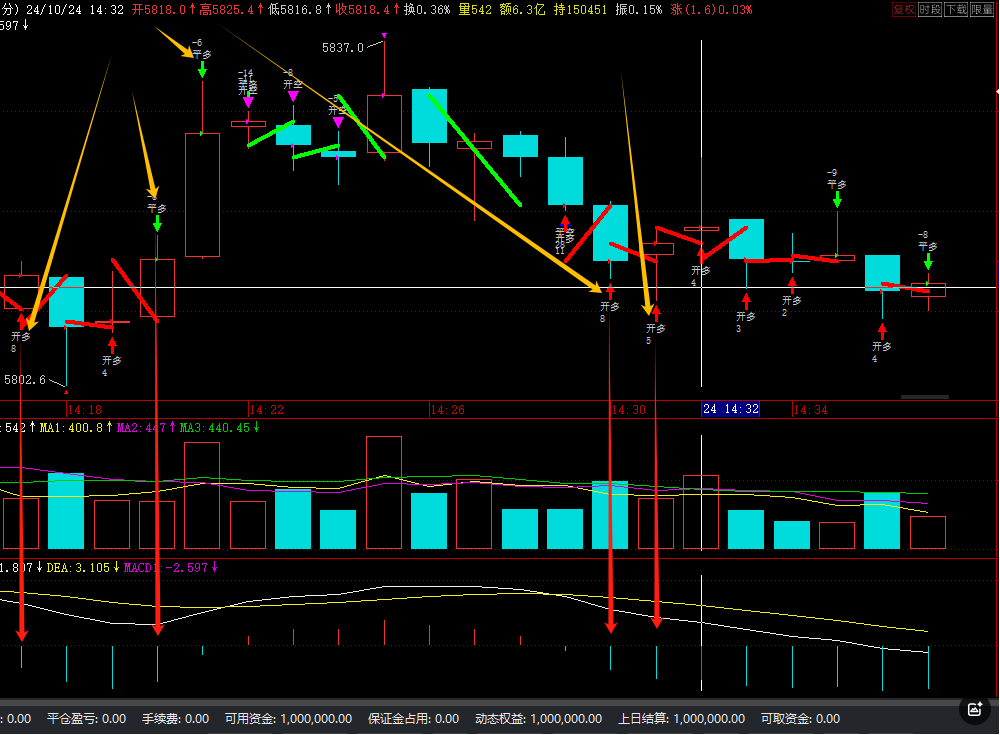
Task: Click the 持150451 open interest value
Action: tap(580, 10)
